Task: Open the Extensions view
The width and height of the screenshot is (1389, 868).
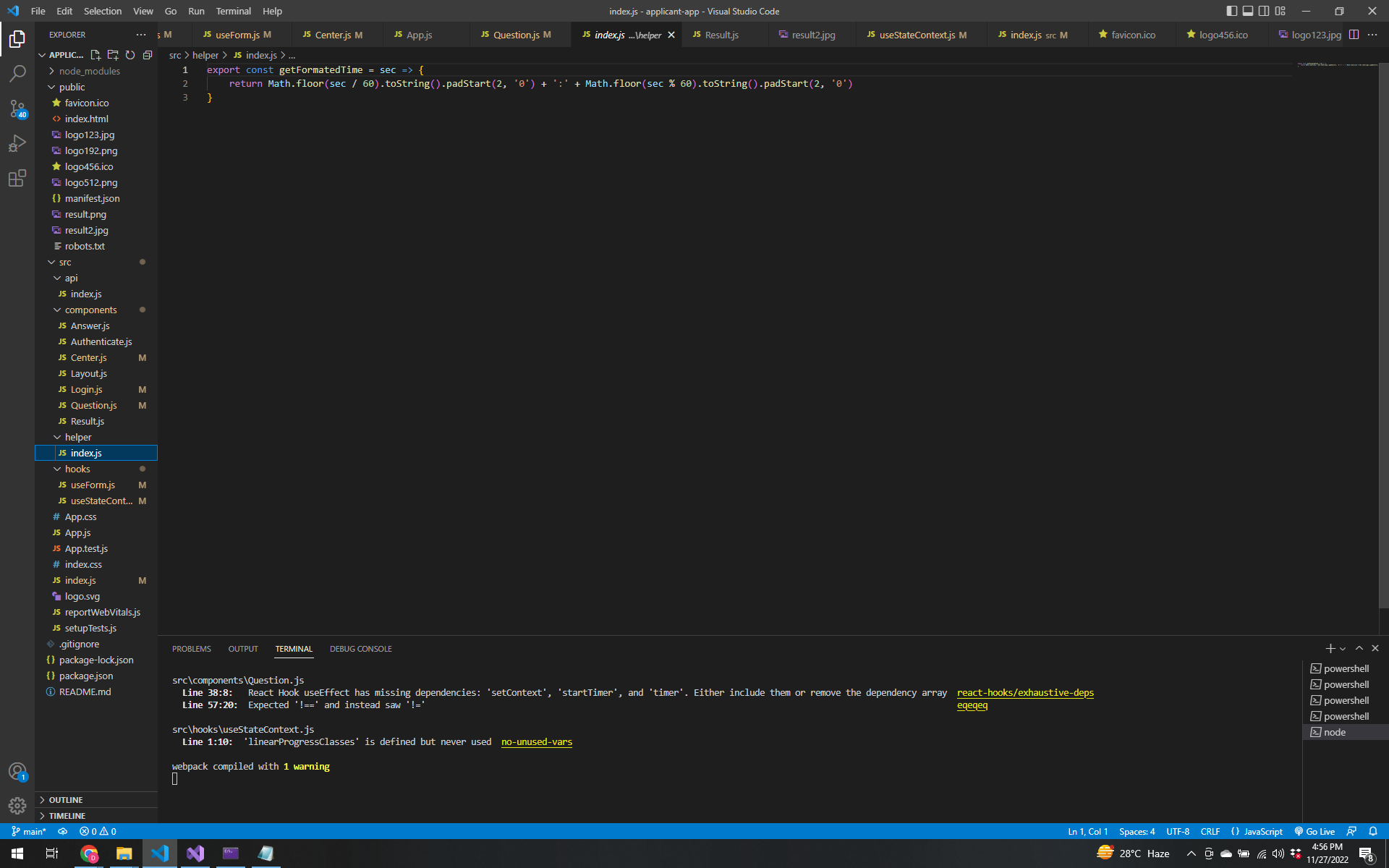Action: click(17, 178)
